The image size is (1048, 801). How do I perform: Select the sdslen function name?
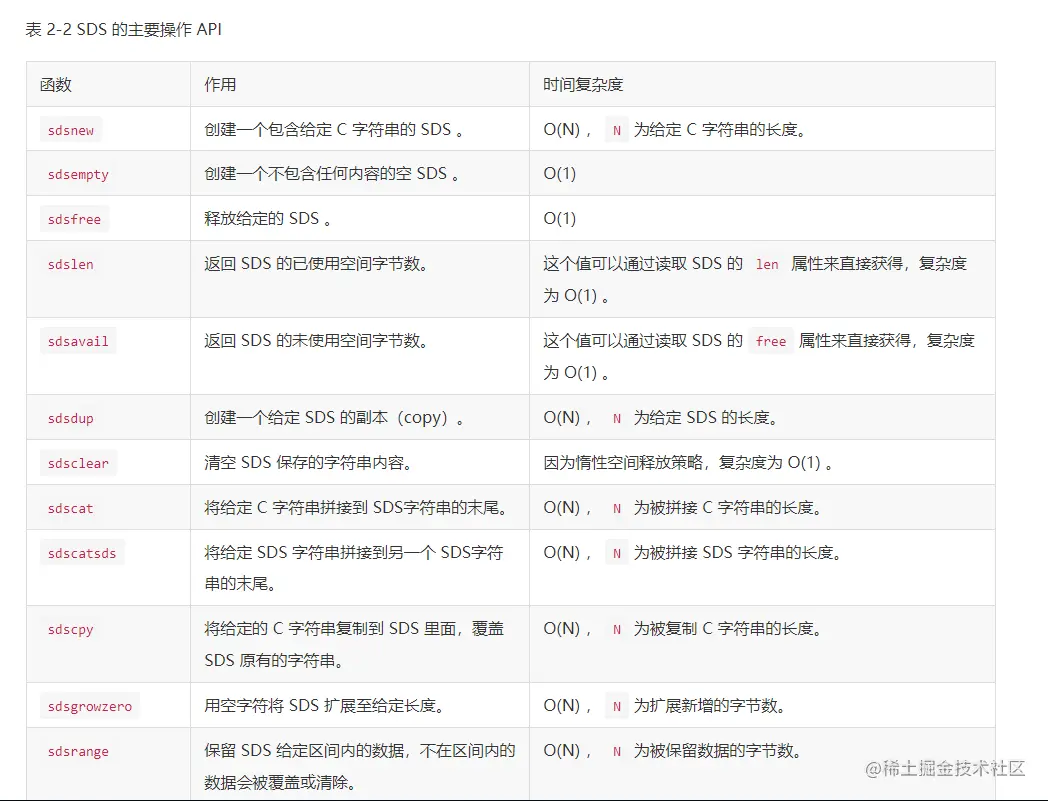(71, 265)
